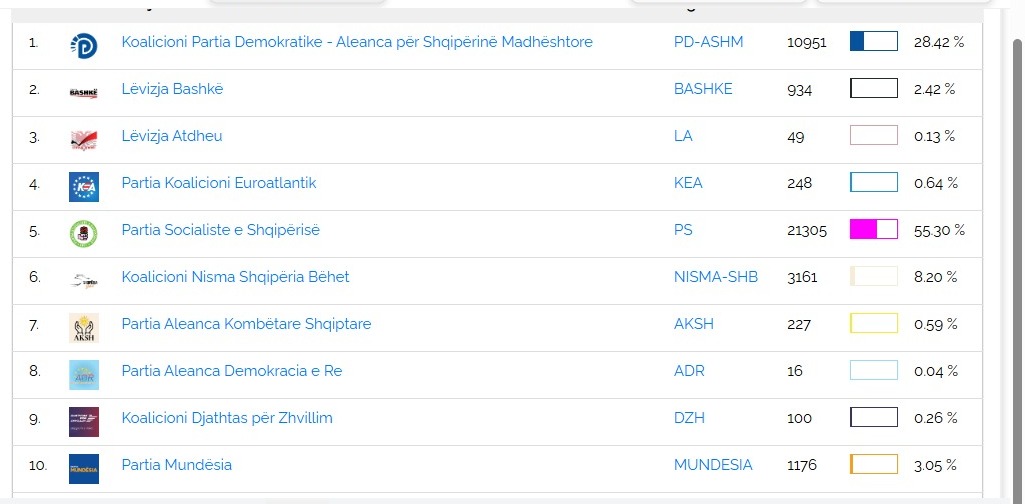Click the NISMA-SHB abbreviation link
Screen dimensions: 1025x504
coord(716,277)
